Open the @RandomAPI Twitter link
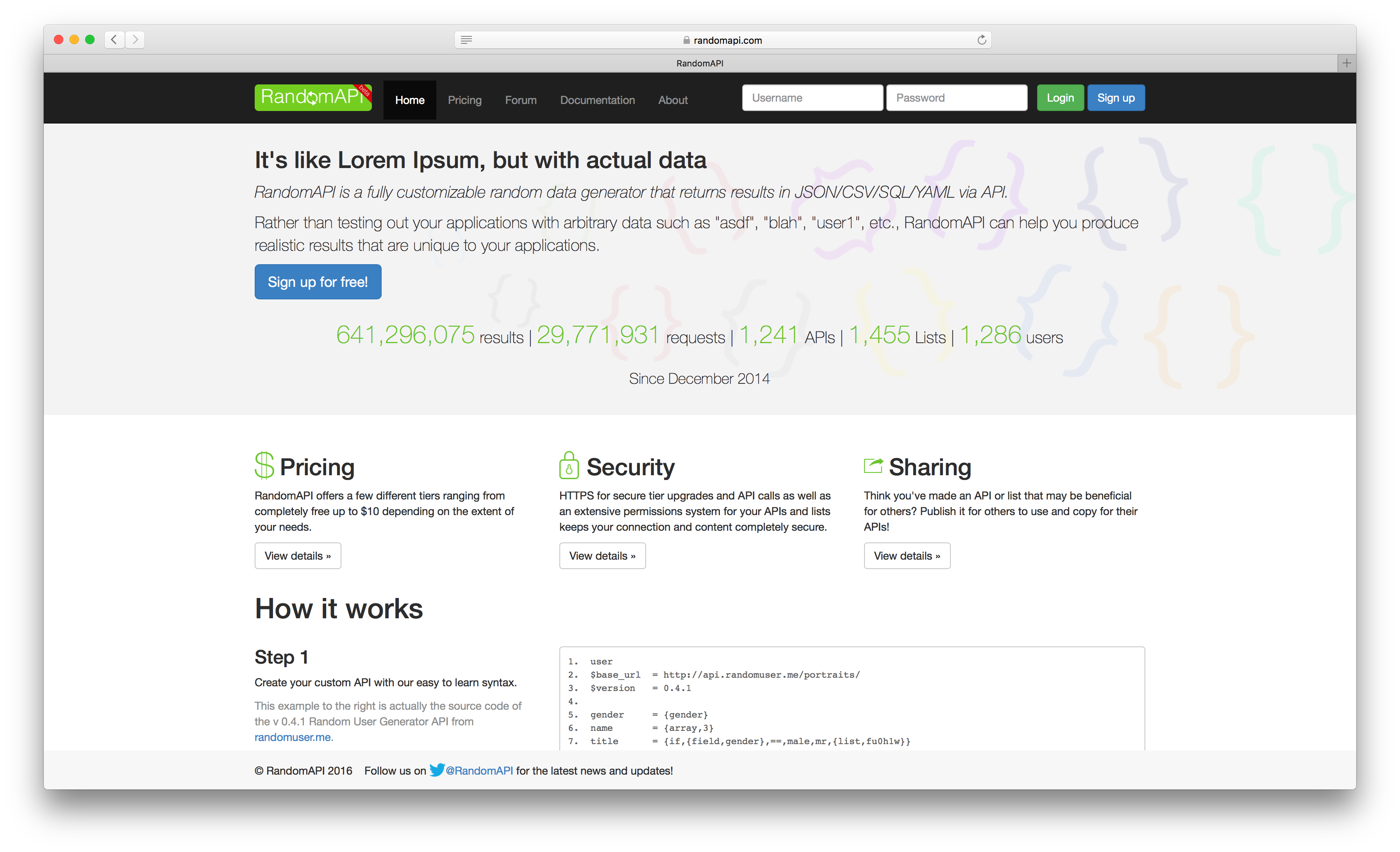The image size is (1400, 852). [x=479, y=771]
